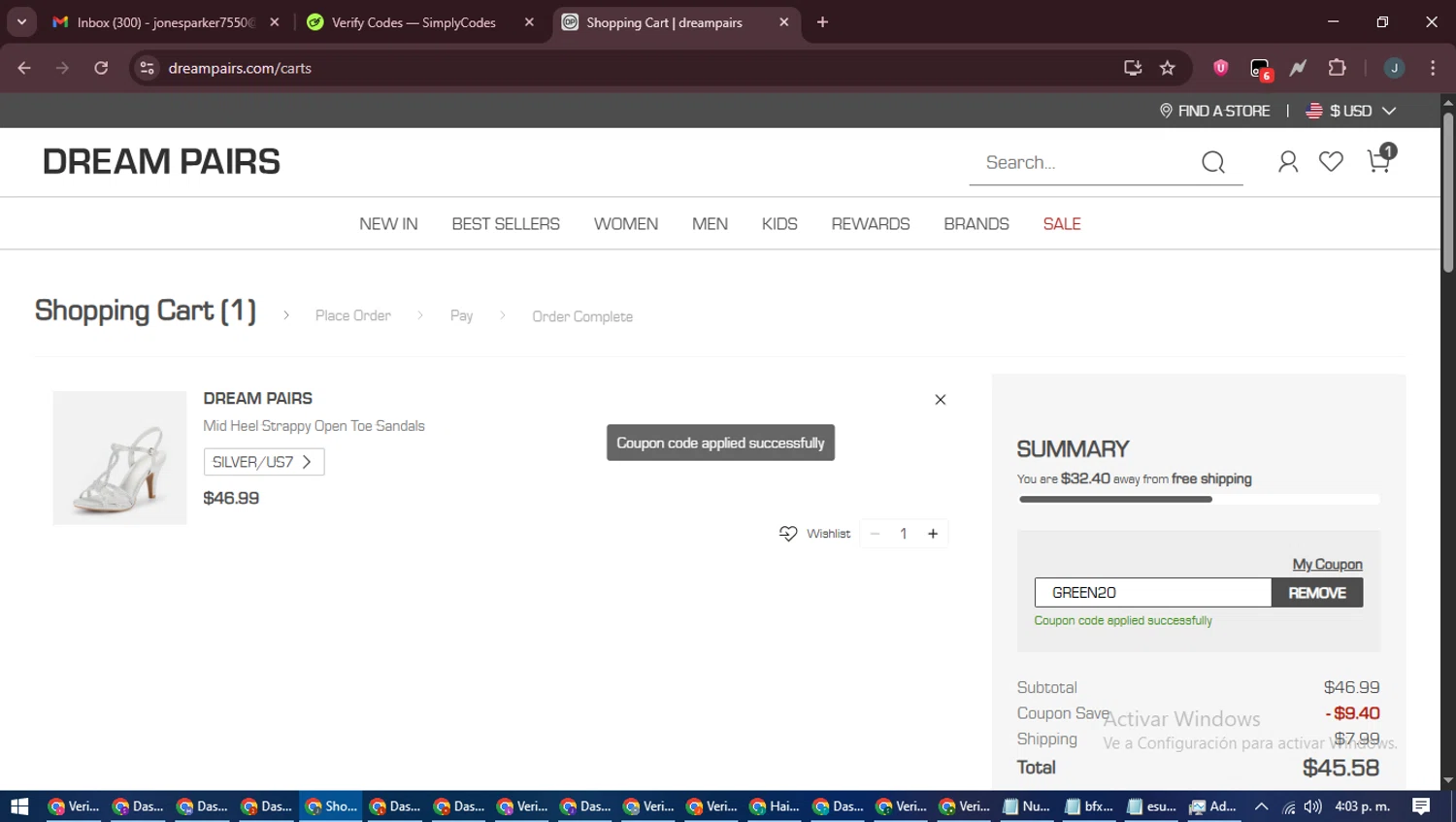This screenshot has width=1456, height=822.
Task: Open the USD currency dropdown
Action: click(x=1351, y=111)
